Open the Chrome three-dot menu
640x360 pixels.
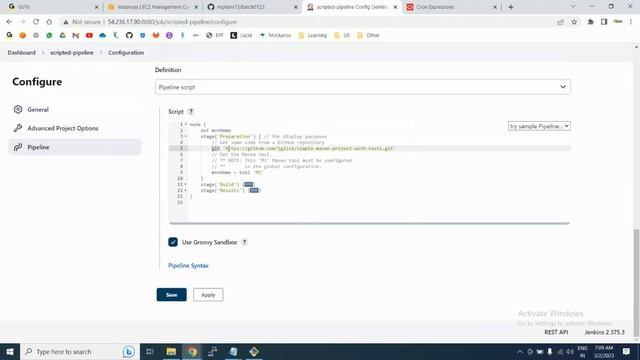(631, 22)
